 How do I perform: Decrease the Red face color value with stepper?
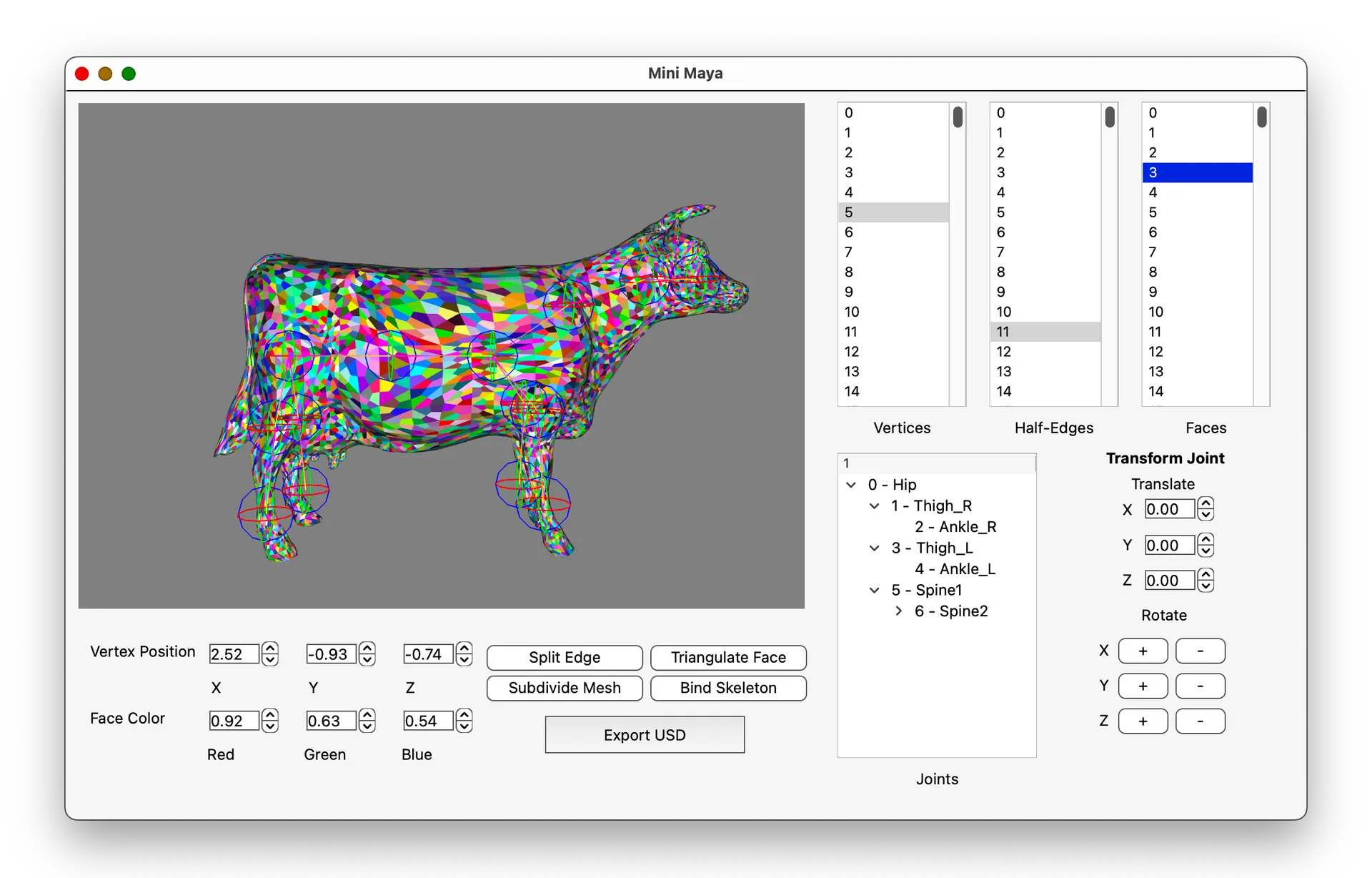click(269, 727)
